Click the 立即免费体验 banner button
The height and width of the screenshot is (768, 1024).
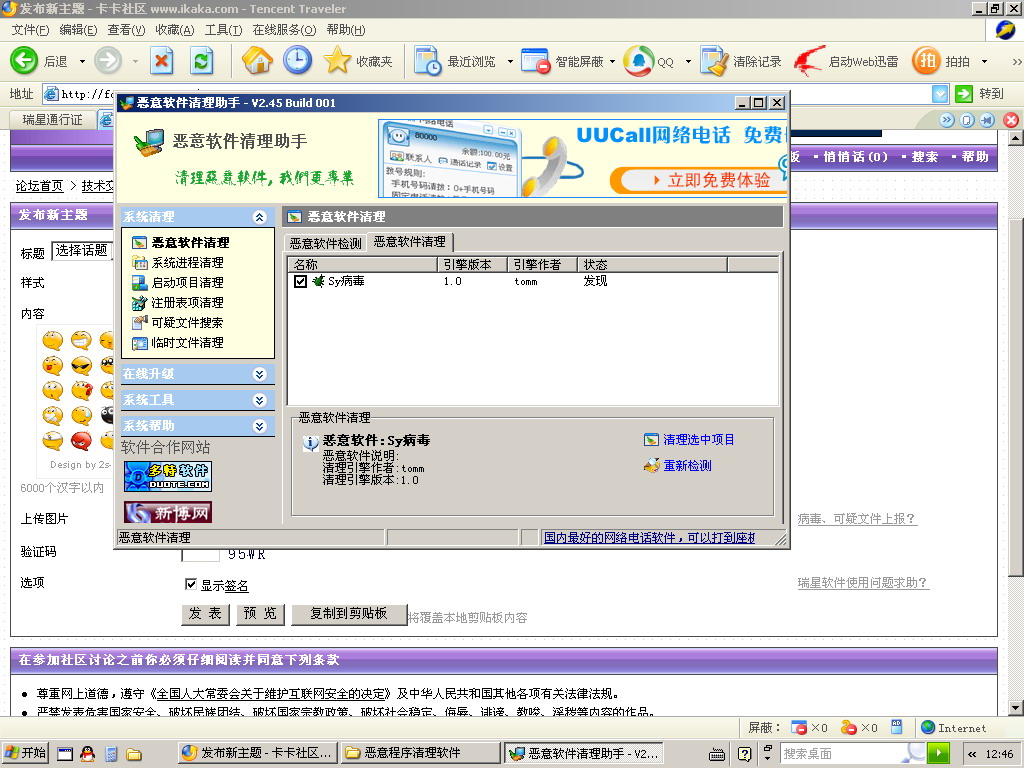tap(697, 180)
